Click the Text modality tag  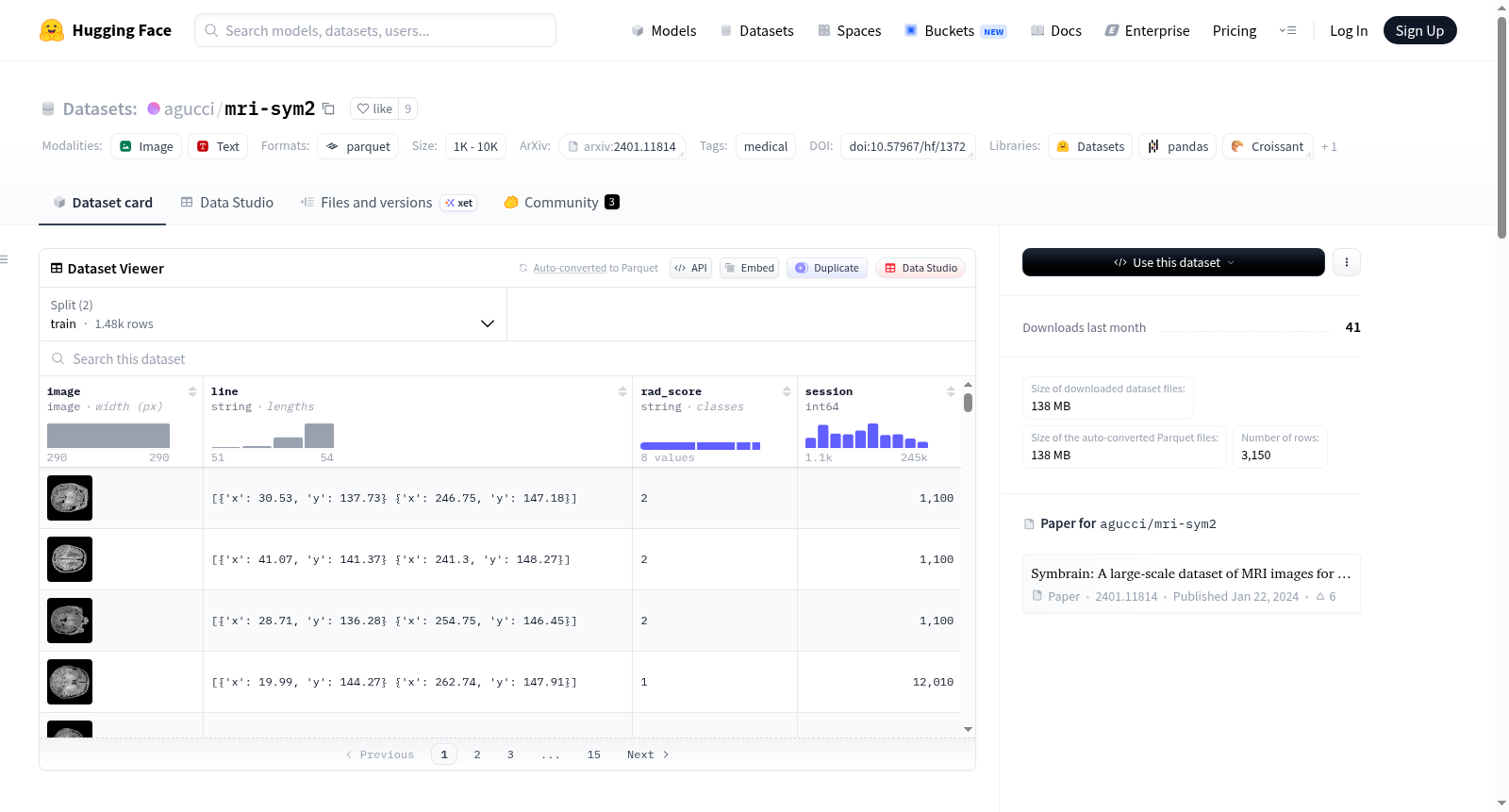(x=218, y=146)
